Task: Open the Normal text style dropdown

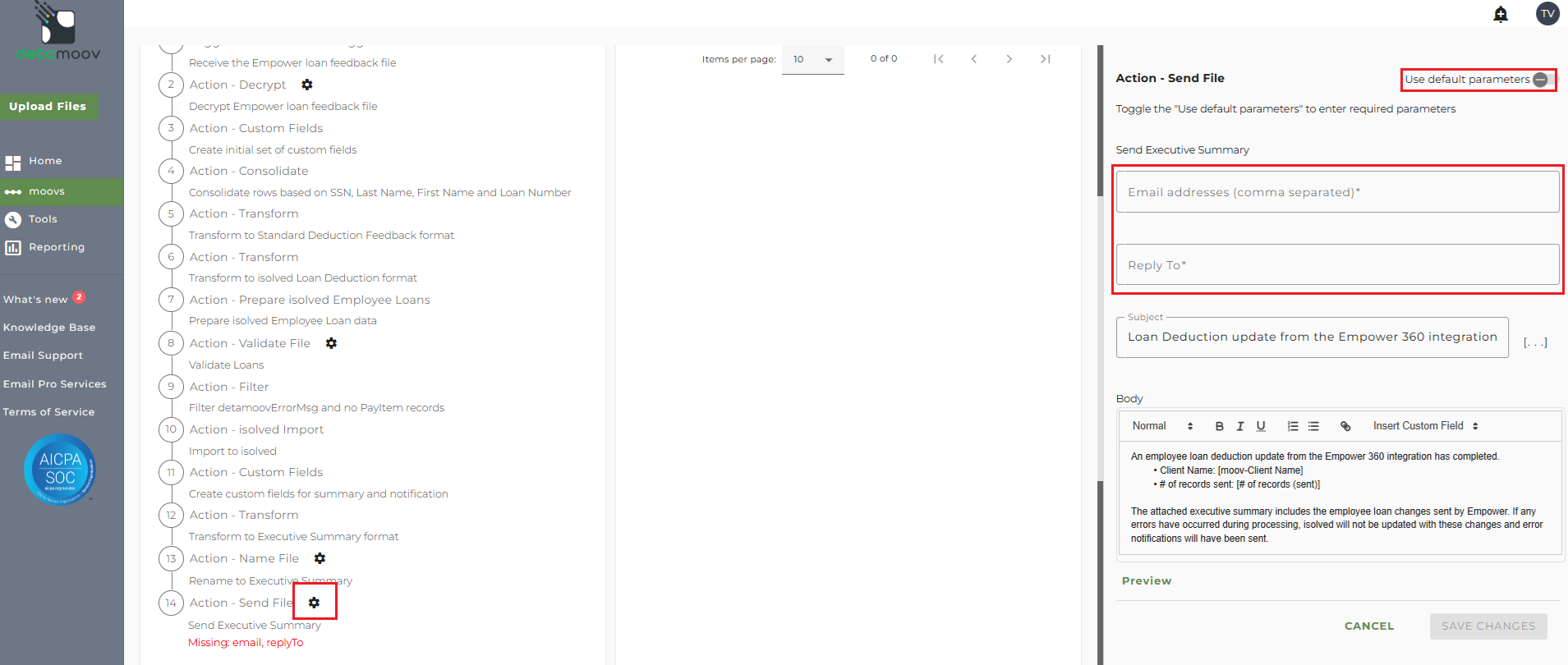Action: pos(1162,426)
